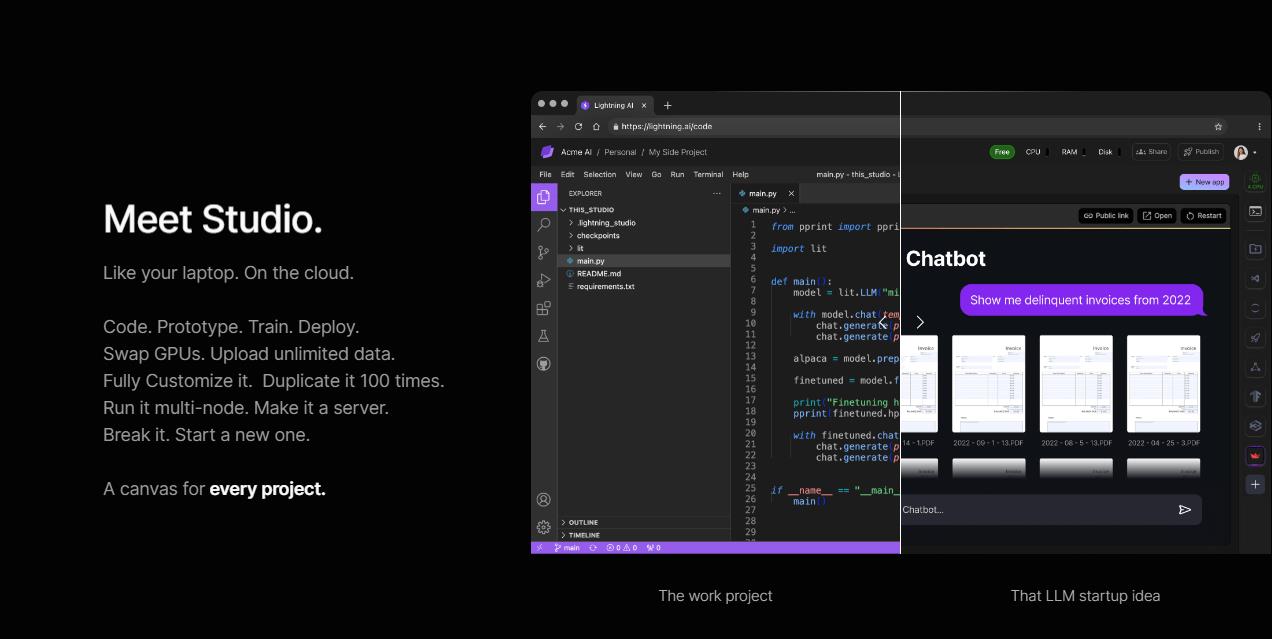This screenshot has height=639, width=1272.
Task: Click the sync changes icon in the status bar
Action: coord(593,548)
